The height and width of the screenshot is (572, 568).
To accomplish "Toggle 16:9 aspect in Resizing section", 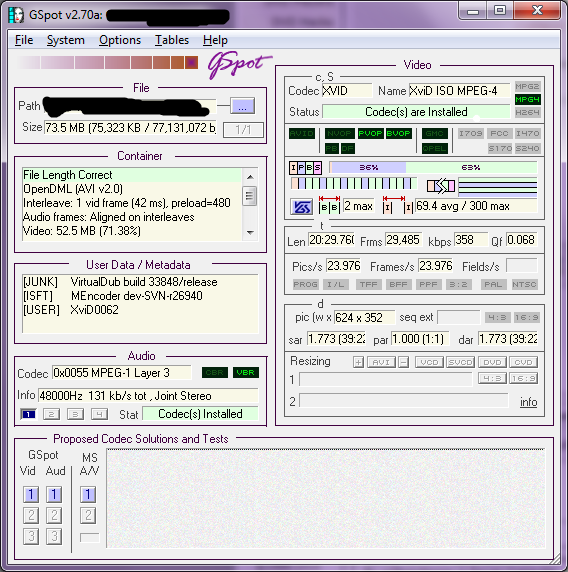I will 523,378.
